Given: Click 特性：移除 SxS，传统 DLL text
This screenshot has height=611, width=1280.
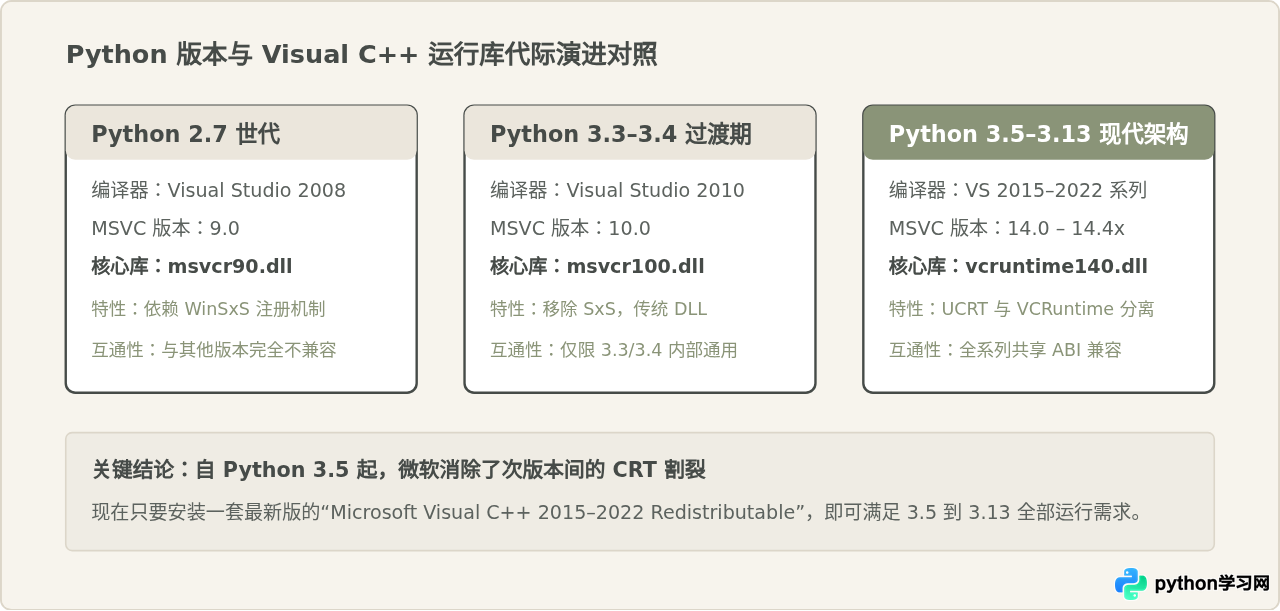Looking at the screenshot, I should click(598, 309).
